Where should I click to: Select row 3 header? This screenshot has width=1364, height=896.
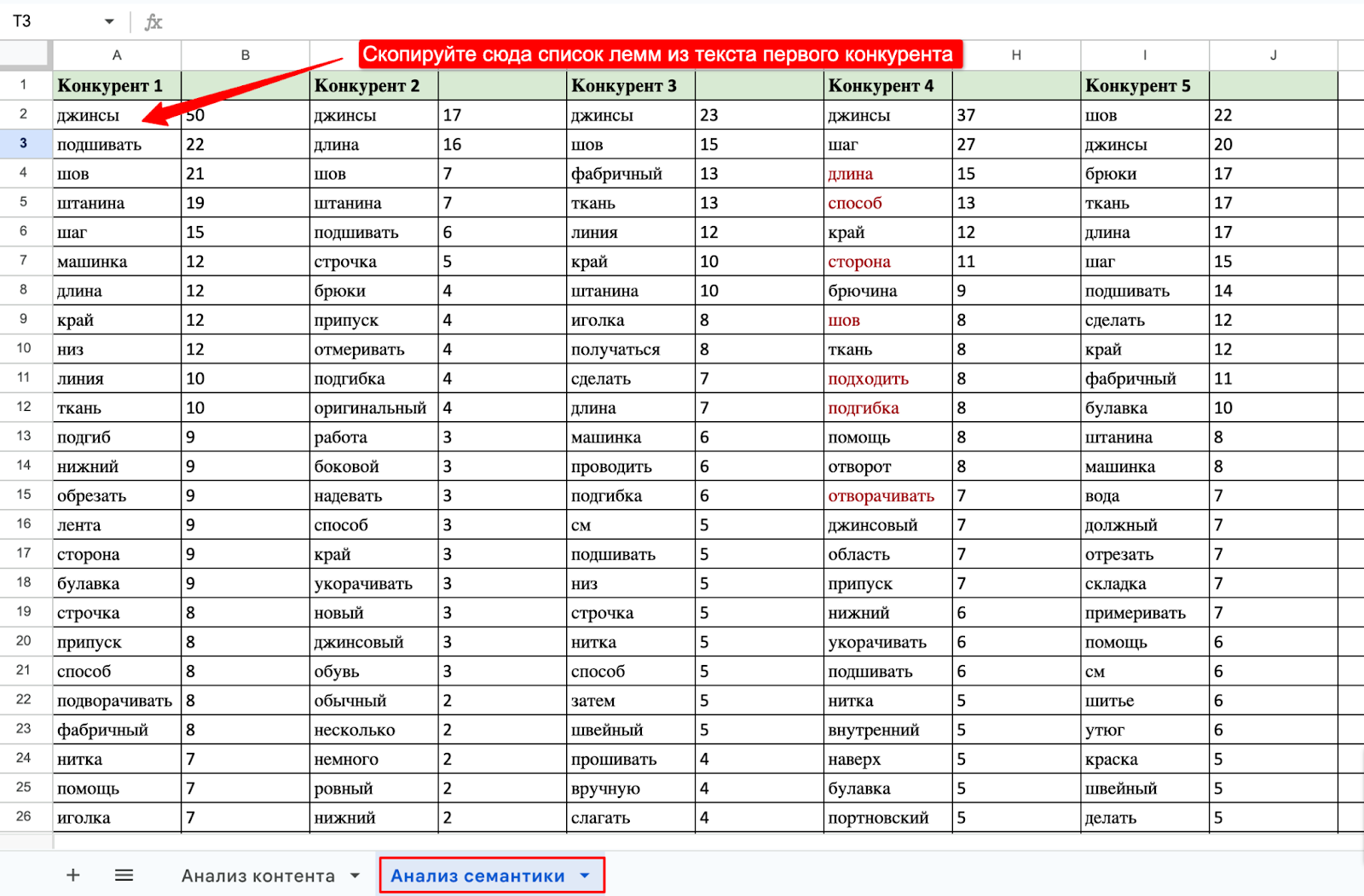pyautogui.click(x=24, y=143)
